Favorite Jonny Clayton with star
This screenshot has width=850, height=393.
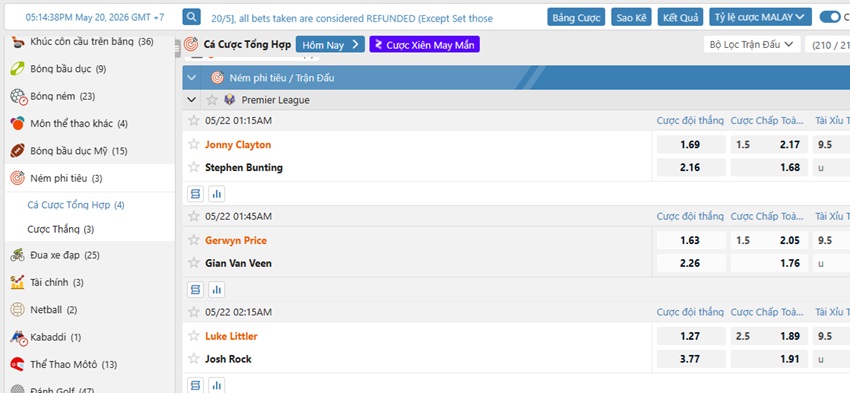[x=194, y=144]
